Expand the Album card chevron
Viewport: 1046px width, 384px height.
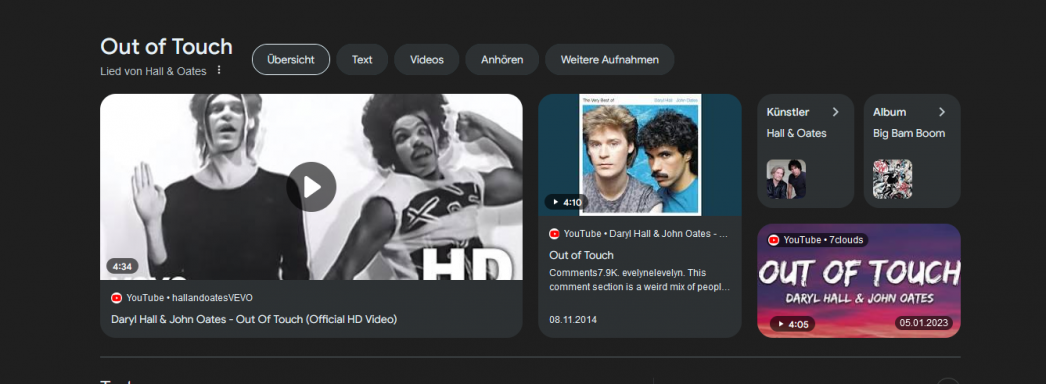[x=942, y=112]
